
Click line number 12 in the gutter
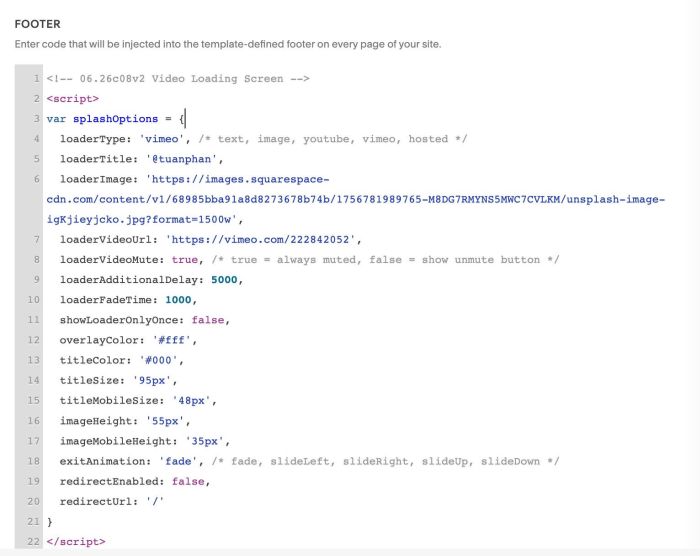click(x=33, y=340)
